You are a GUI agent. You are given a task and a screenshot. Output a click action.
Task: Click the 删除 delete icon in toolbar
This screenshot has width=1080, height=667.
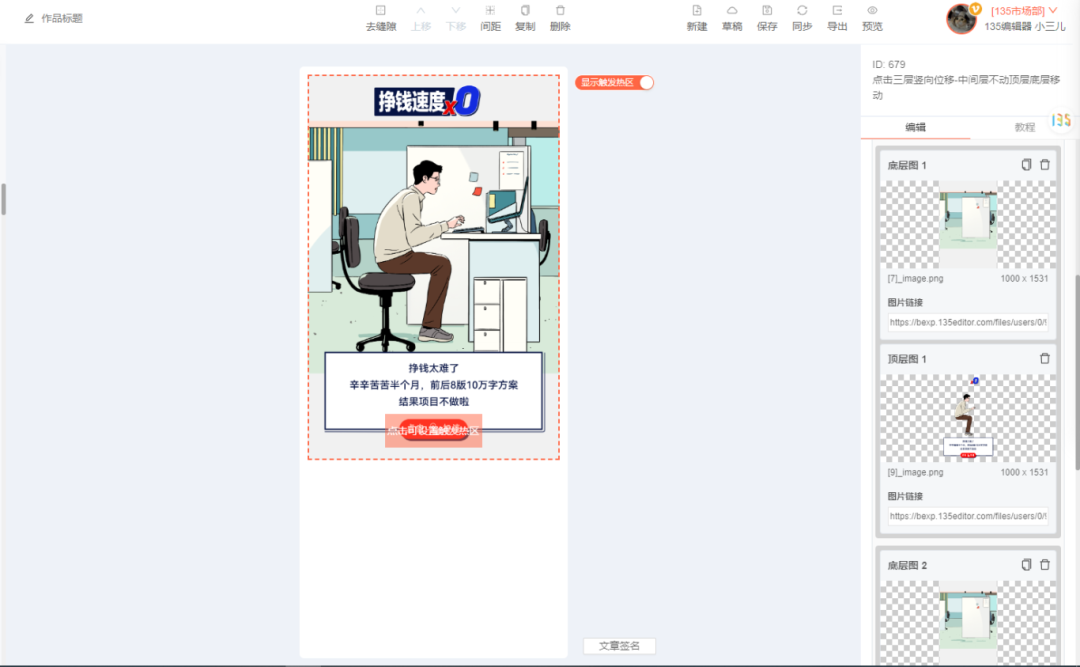560,11
